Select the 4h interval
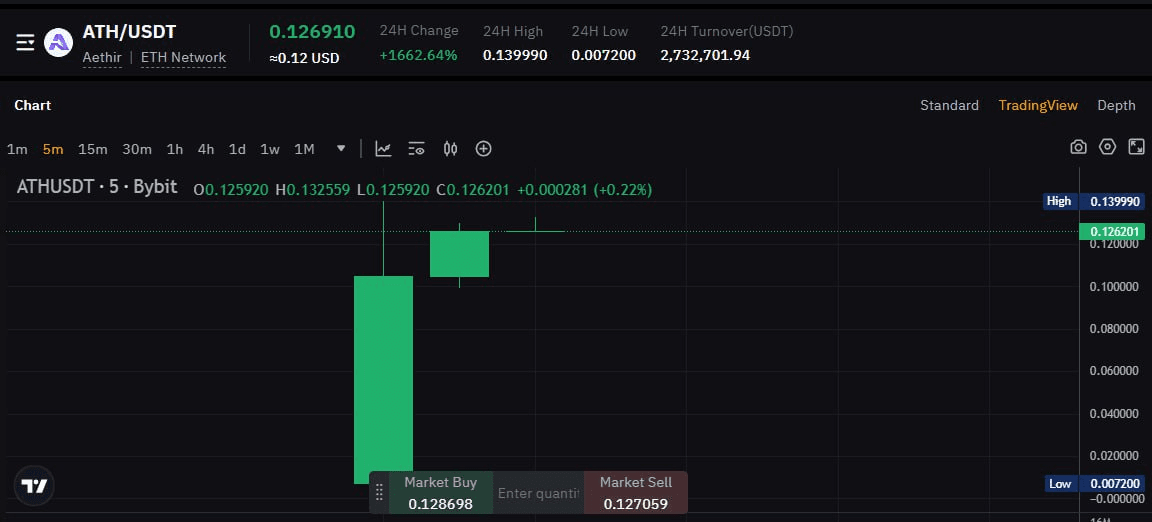 (x=206, y=149)
